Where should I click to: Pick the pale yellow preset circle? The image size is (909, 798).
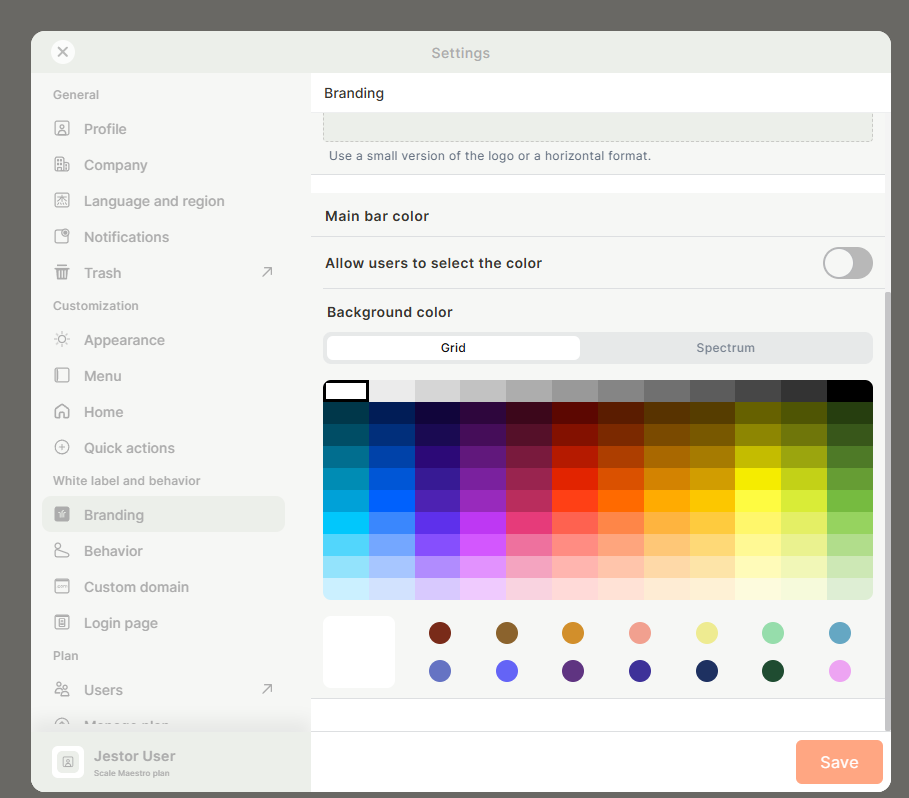point(707,633)
